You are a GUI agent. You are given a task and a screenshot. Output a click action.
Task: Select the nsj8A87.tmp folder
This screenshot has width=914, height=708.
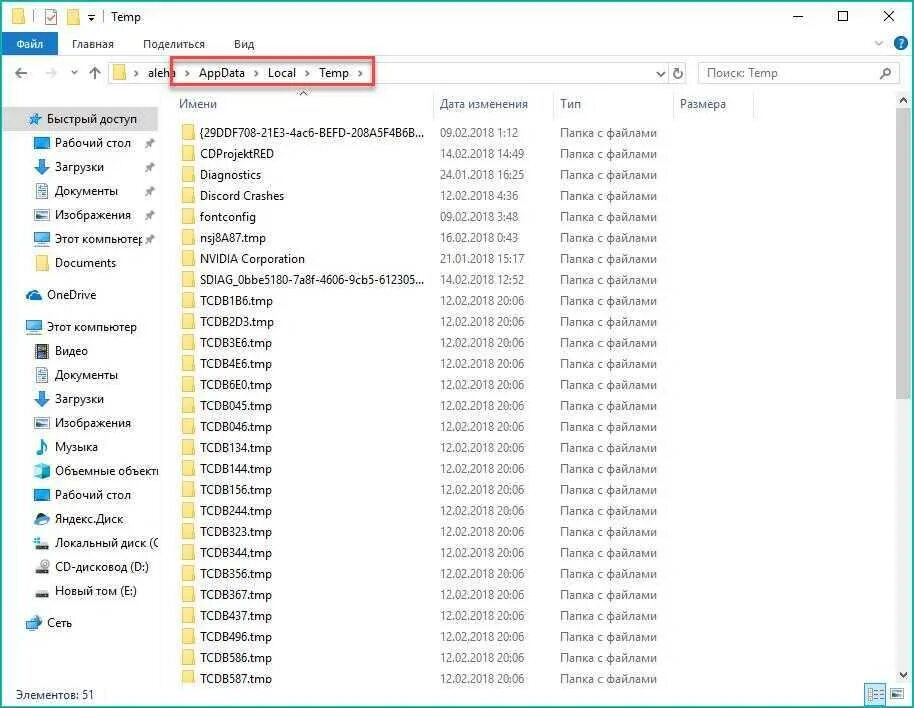(233, 238)
